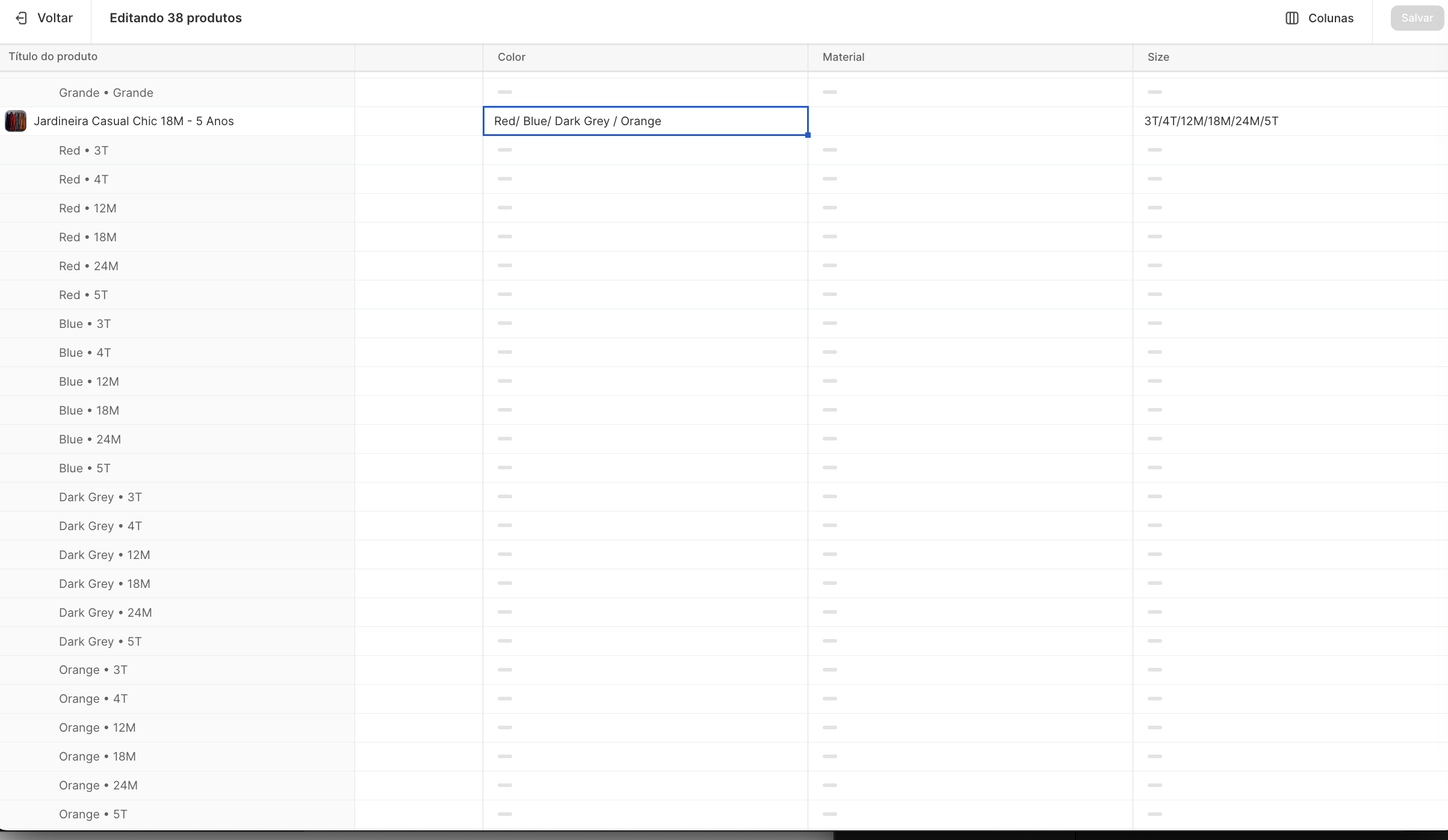Open Jardineira Casual Chic 18M - 5 Anos title
The image size is (1448, 840).
(x=134, y=121)
